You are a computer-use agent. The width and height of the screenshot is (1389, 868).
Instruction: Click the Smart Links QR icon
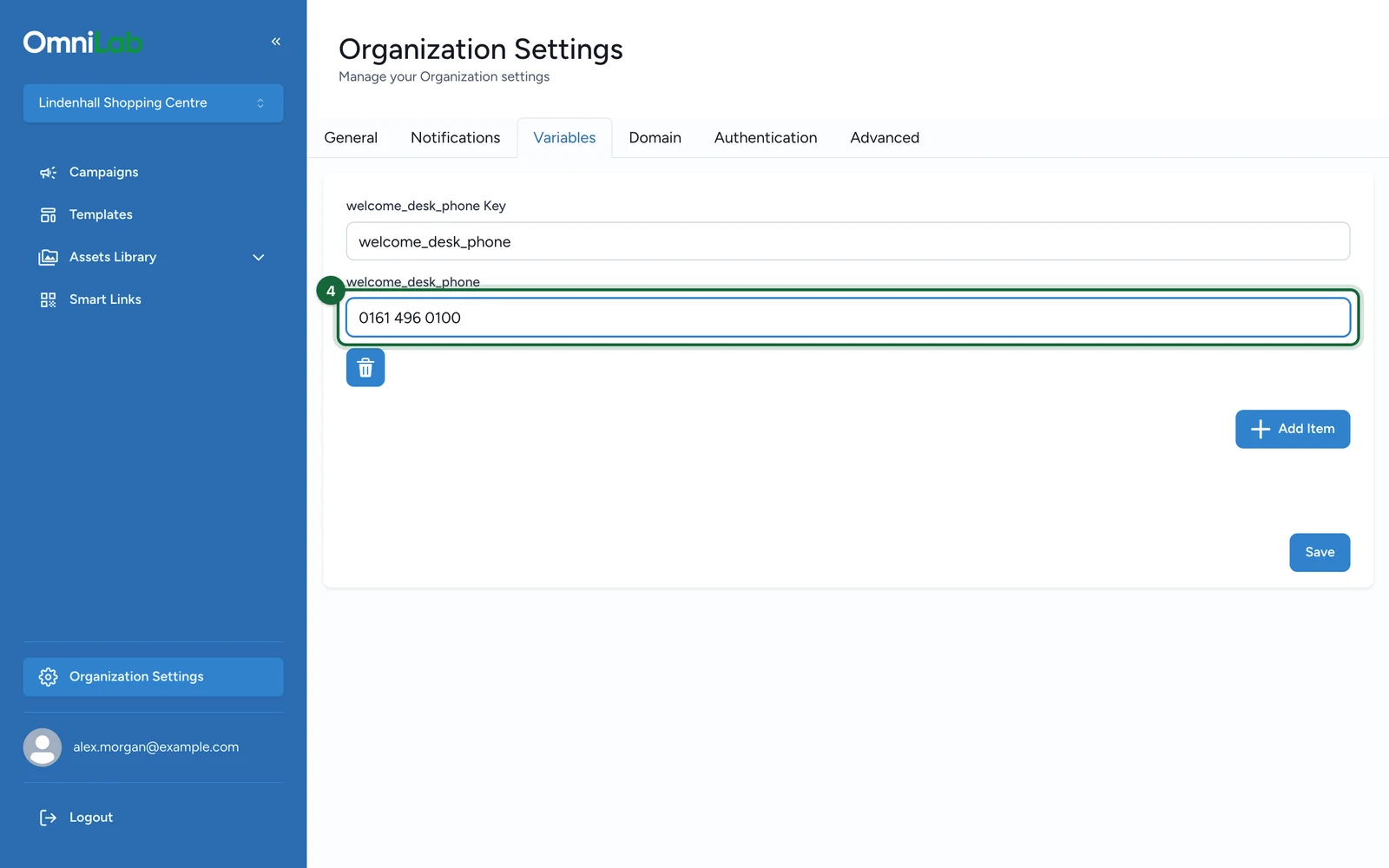pyautogui.click(x=48, y=300)
